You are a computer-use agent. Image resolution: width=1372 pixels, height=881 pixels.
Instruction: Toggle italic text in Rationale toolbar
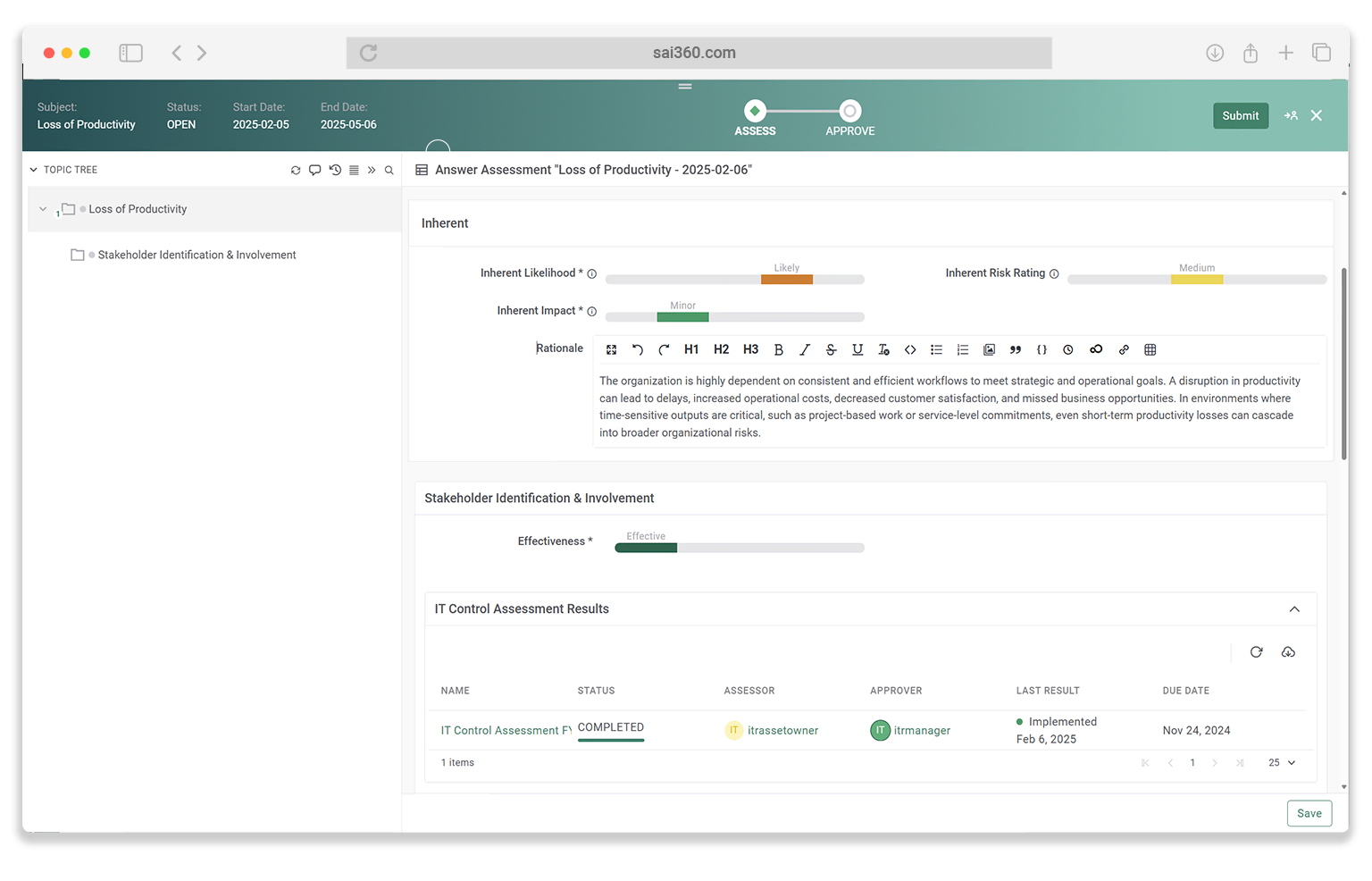point(805,350)
